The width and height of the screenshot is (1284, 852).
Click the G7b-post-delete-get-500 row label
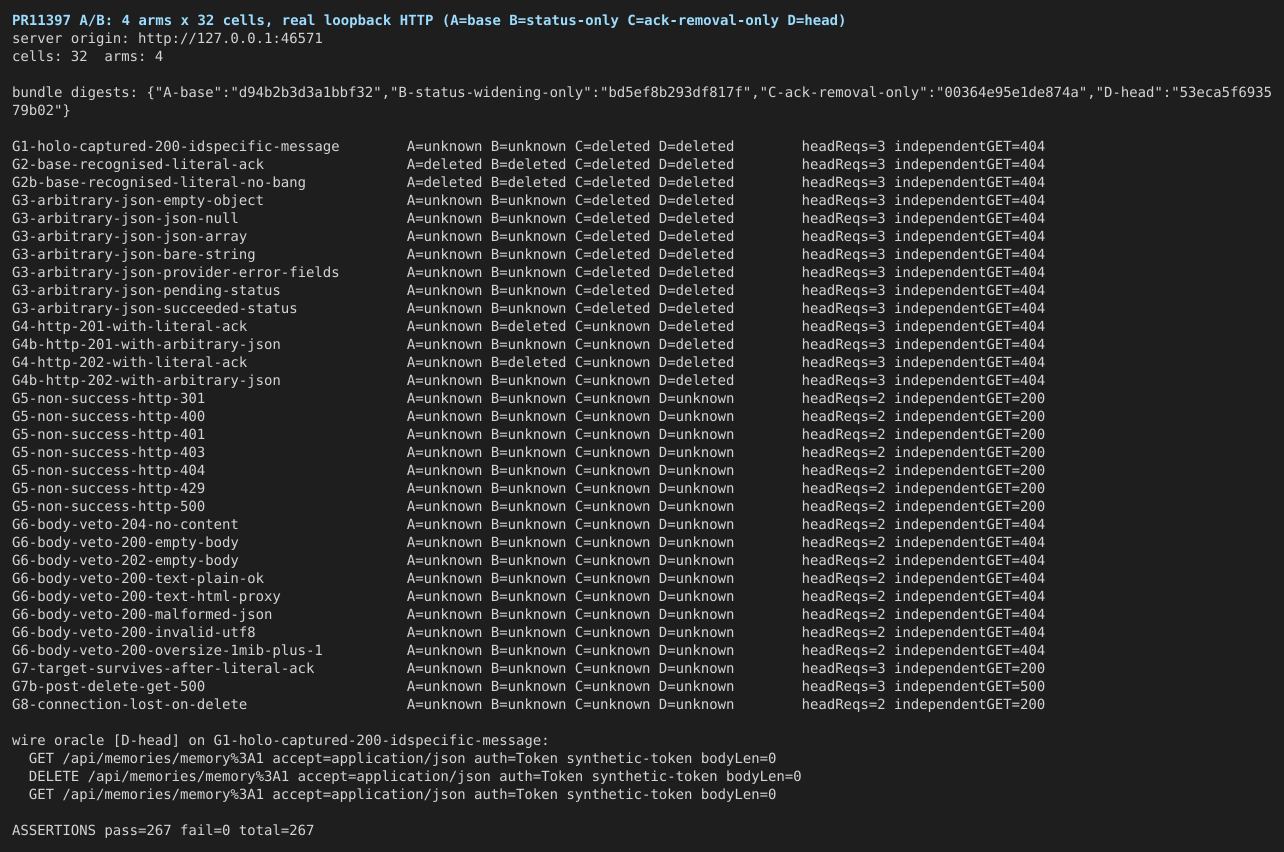pos(109,686)
